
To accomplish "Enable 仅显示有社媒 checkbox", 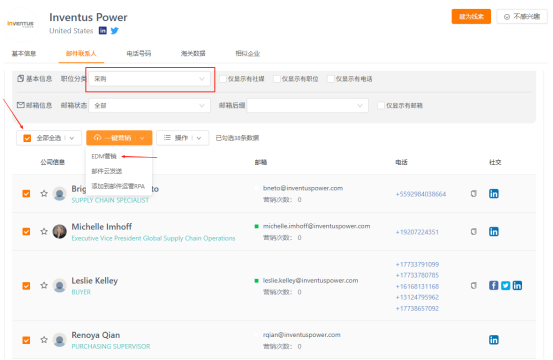I will pos(223,79).
